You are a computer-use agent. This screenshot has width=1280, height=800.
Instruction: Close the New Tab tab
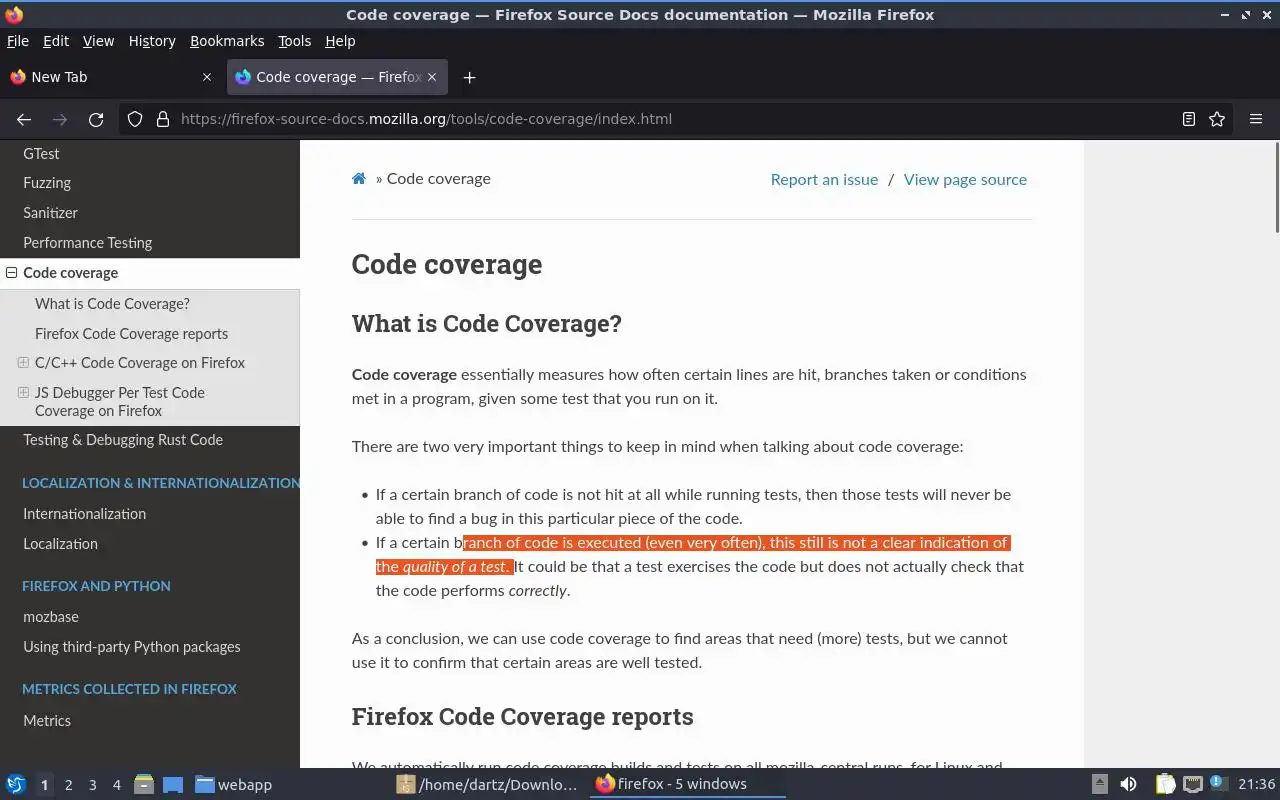point(207,77)
